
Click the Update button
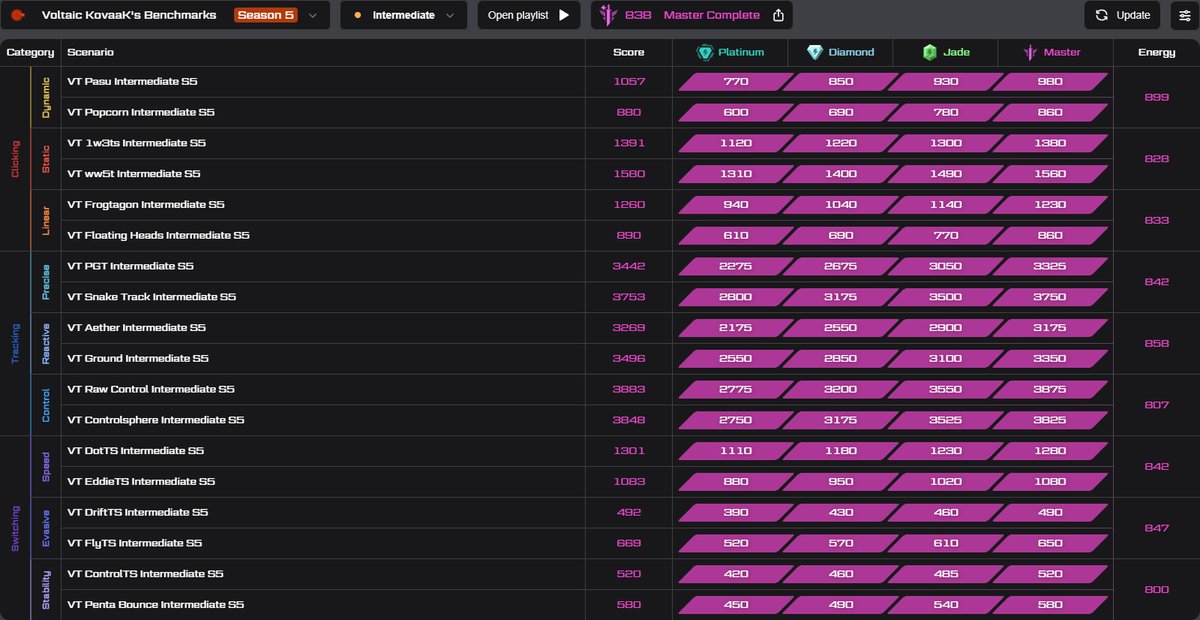[x=1122, y=15]
